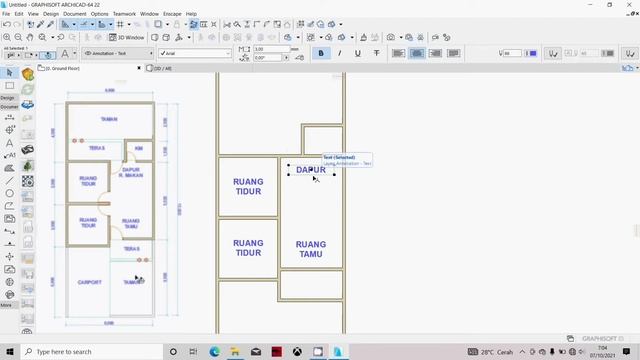Expand the Document toolbox group
Image resolution: width=640 pixels, height=360 pixels.
tap(9, 107)
